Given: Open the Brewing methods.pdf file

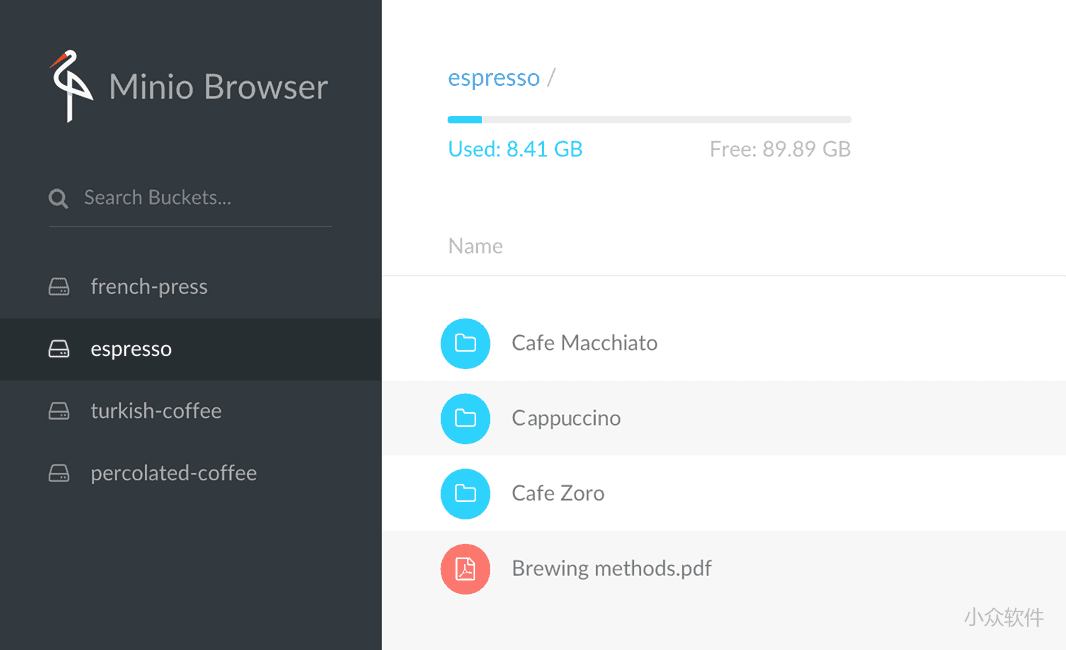Looking at the screenshot, I should click(x=611, y=568).
